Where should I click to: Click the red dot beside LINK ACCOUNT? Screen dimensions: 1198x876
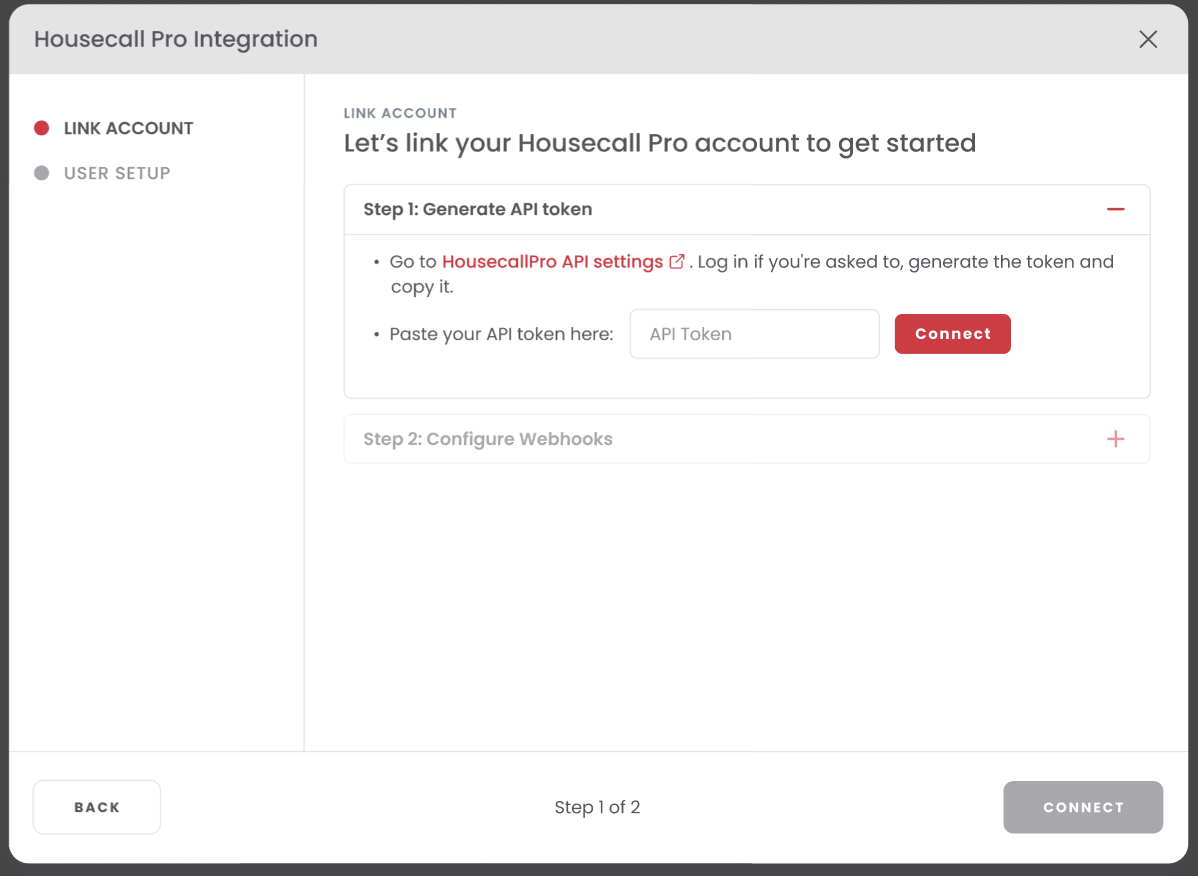tap(42, 128)
